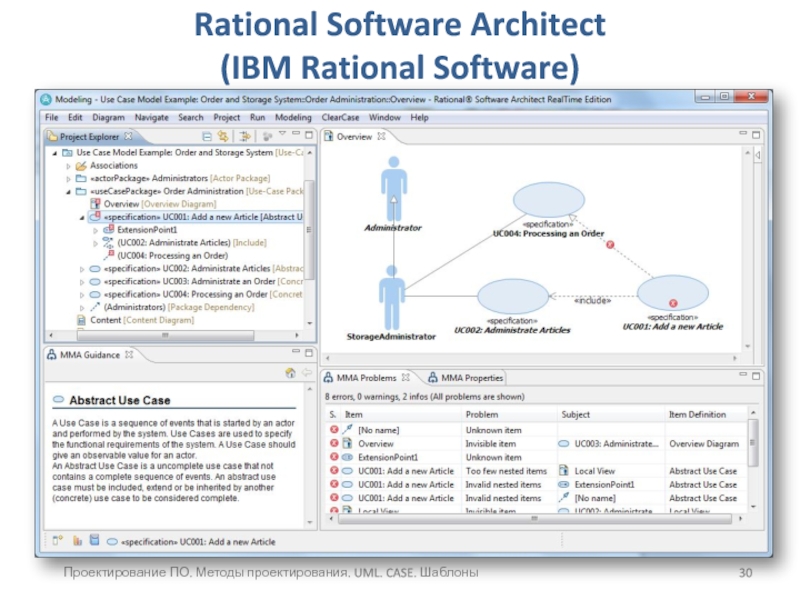Switch to the MMA Properties tab

[466, 378]
